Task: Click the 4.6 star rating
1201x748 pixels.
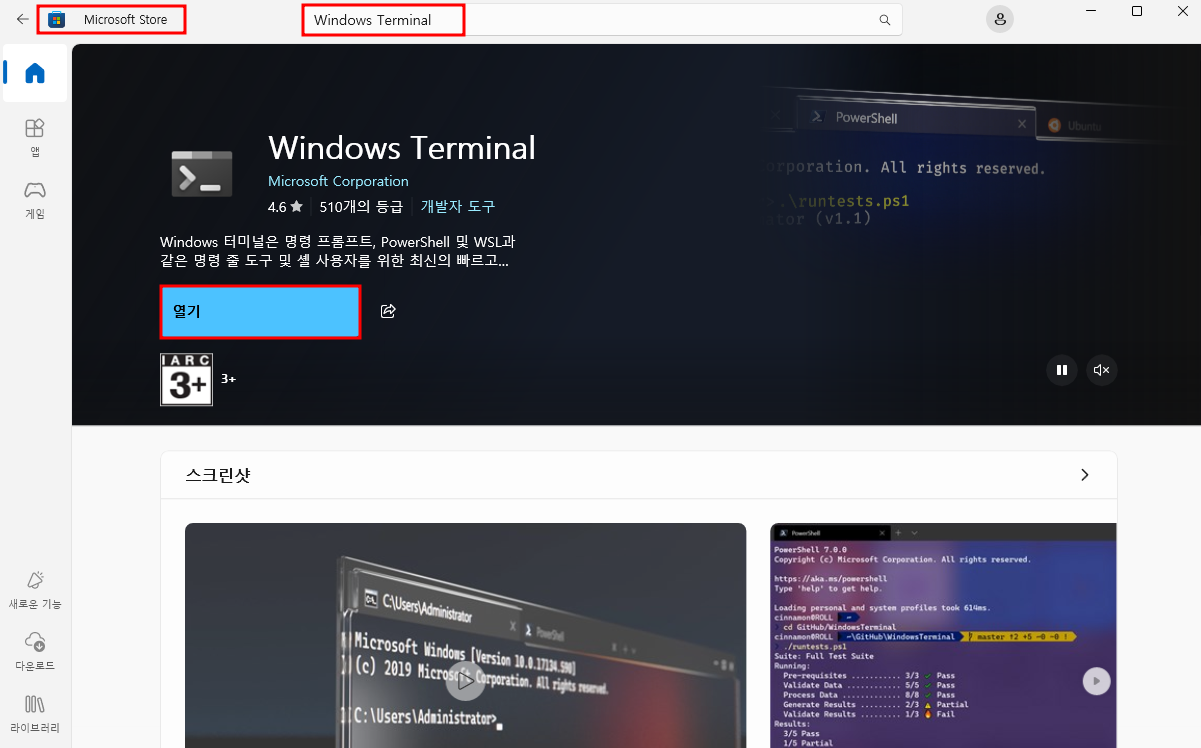Action: pyautogui.click(x=285, y=207)
